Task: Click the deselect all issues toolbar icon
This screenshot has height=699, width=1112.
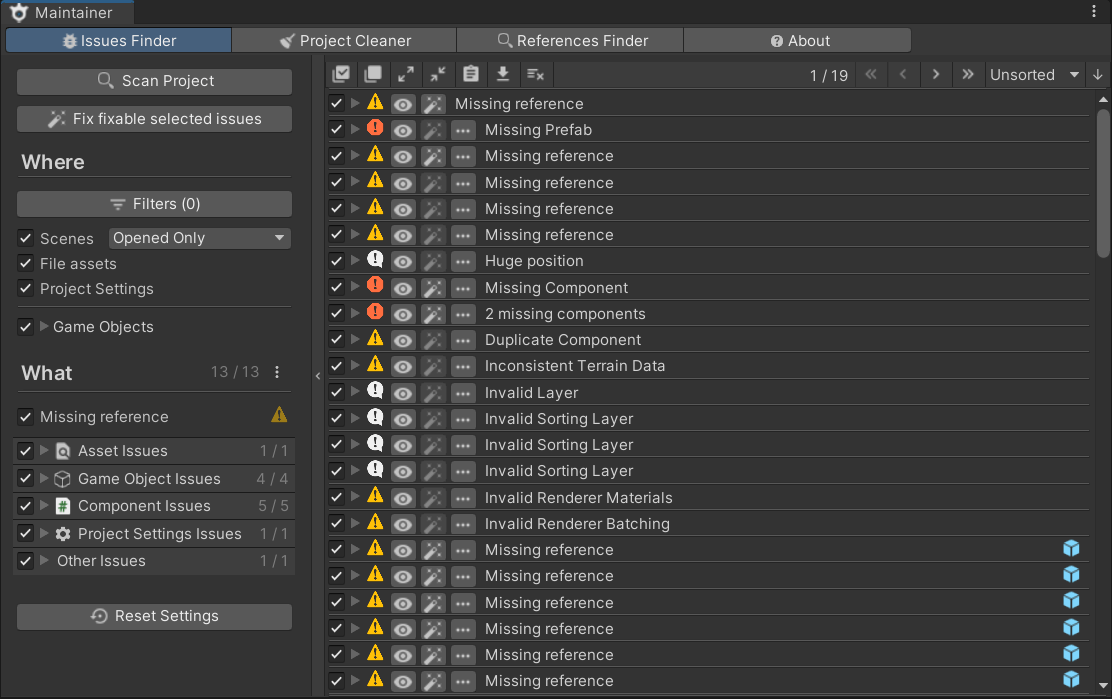Action: click(373, 74)
